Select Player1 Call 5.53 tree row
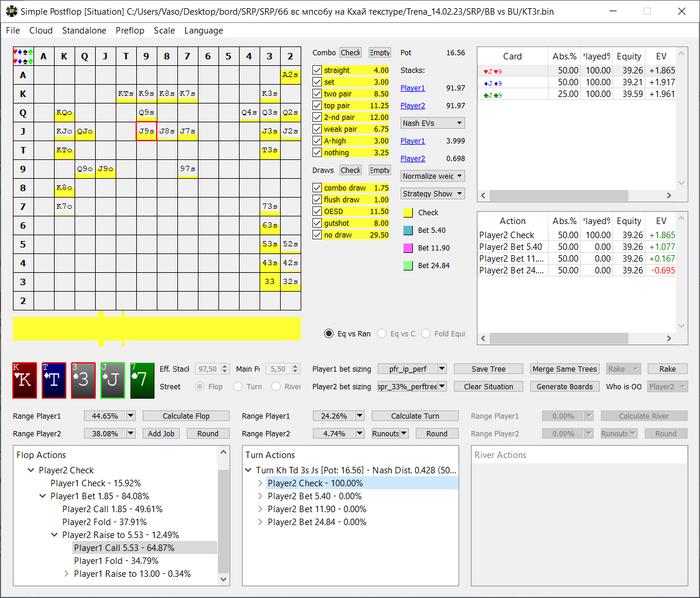Viewport: 700px width, 598px height. pos(124,548)
